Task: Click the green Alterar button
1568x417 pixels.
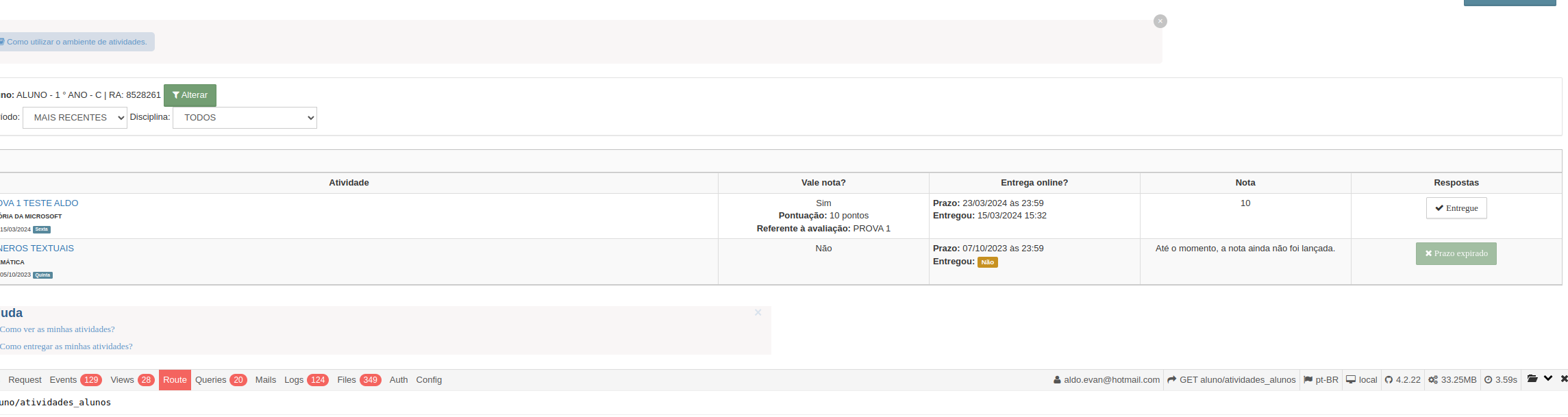Action: pyautogui.click(x=190, y=95)
